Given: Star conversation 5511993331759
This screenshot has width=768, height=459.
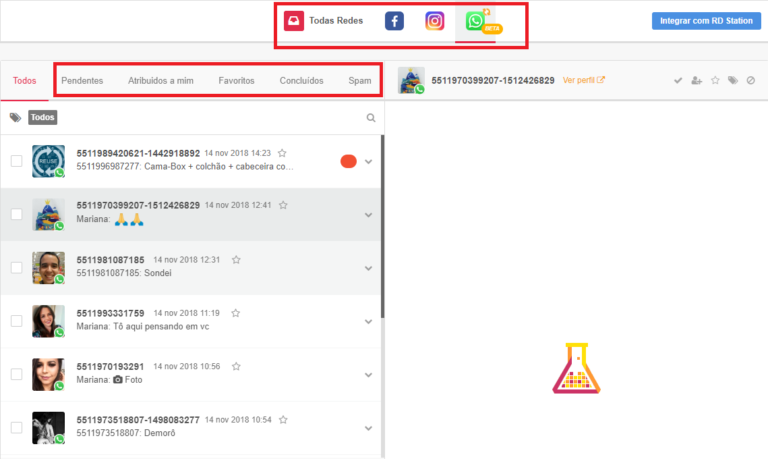Looking at the screenshot, I should (x=236, y=313).
